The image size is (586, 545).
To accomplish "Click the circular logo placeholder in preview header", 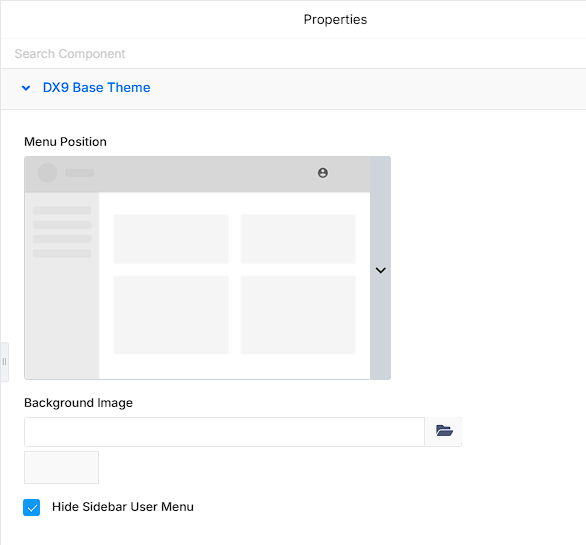I will pos(47,173).
